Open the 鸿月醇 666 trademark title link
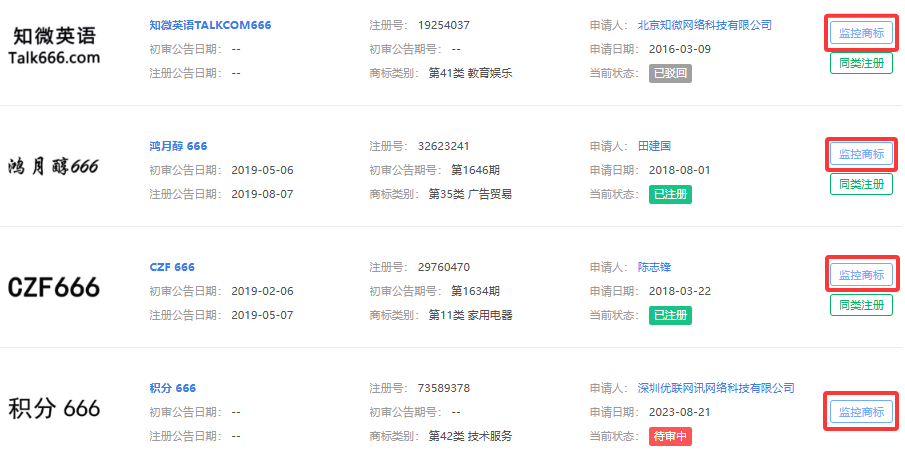The height and width of the screenshot is (461, 905). [178, 146]
